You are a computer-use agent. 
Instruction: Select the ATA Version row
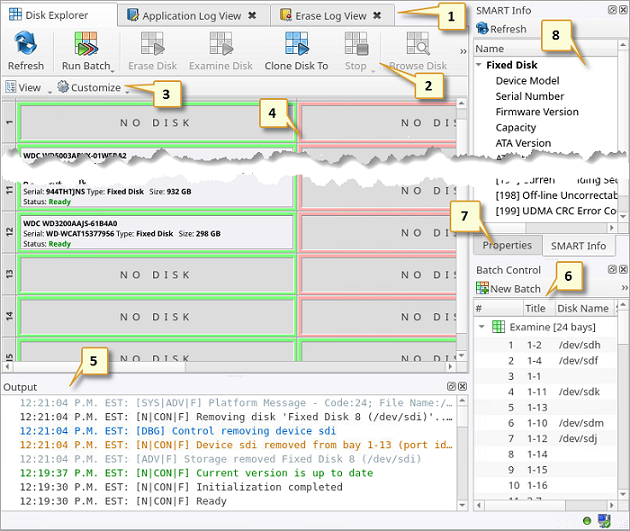click(x=545, y=143)
